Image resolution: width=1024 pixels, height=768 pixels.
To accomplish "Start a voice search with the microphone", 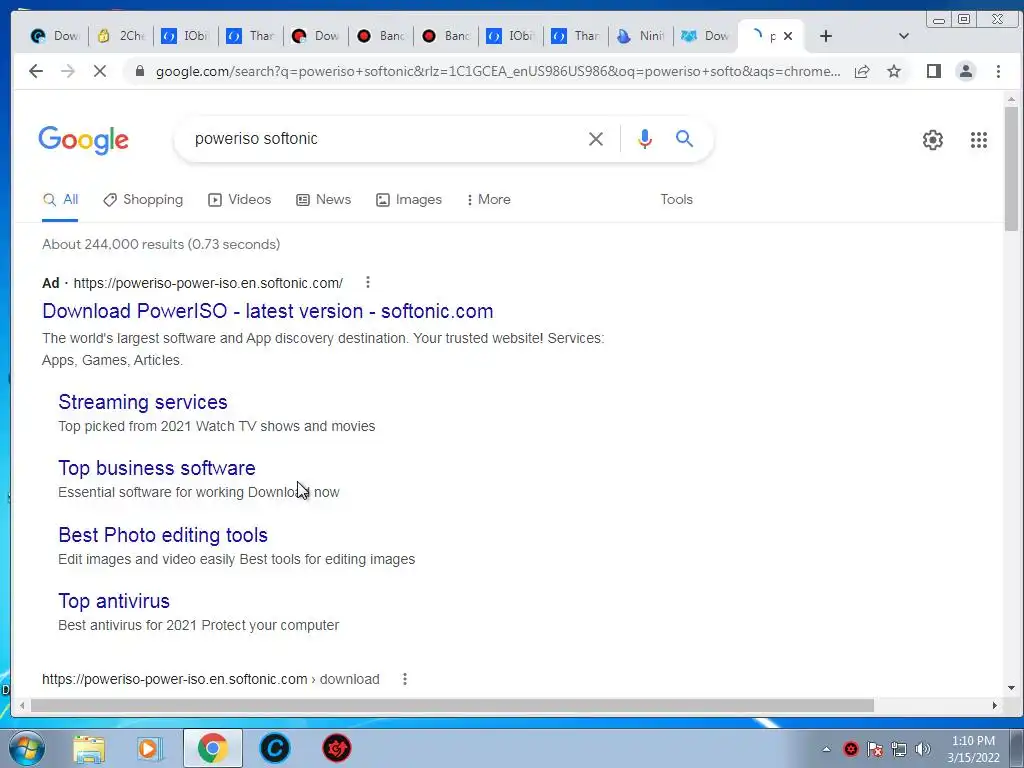I will [x=645, y=138].
